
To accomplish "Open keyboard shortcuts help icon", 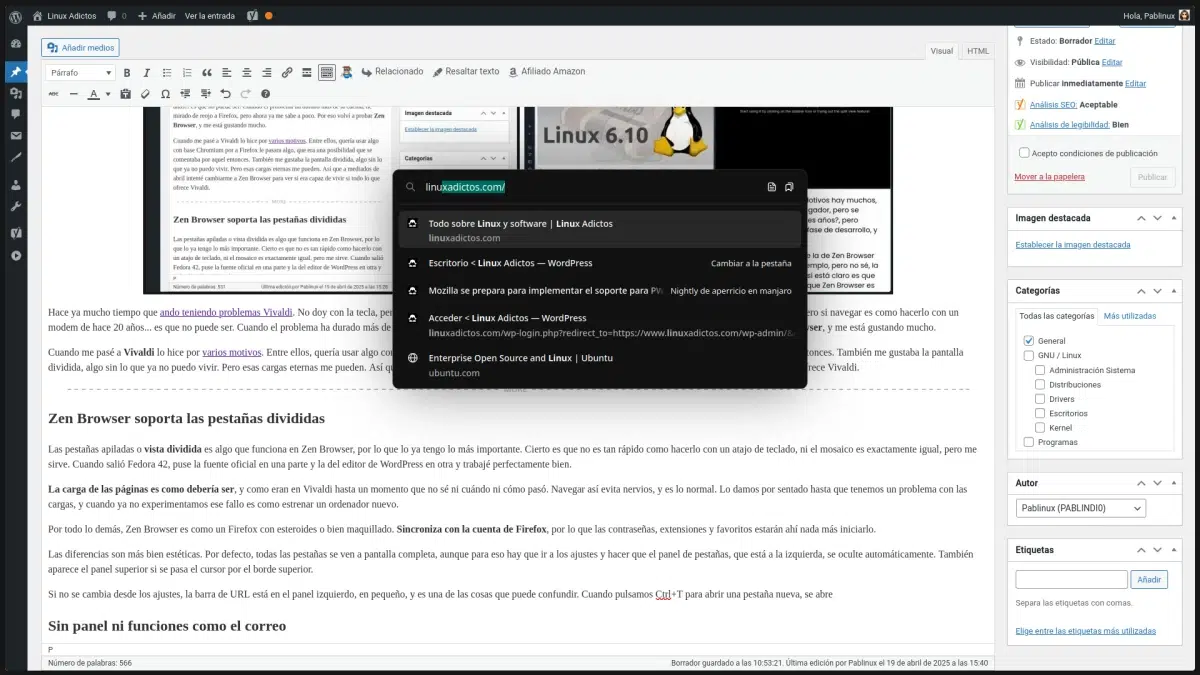I will coord(265,94).
